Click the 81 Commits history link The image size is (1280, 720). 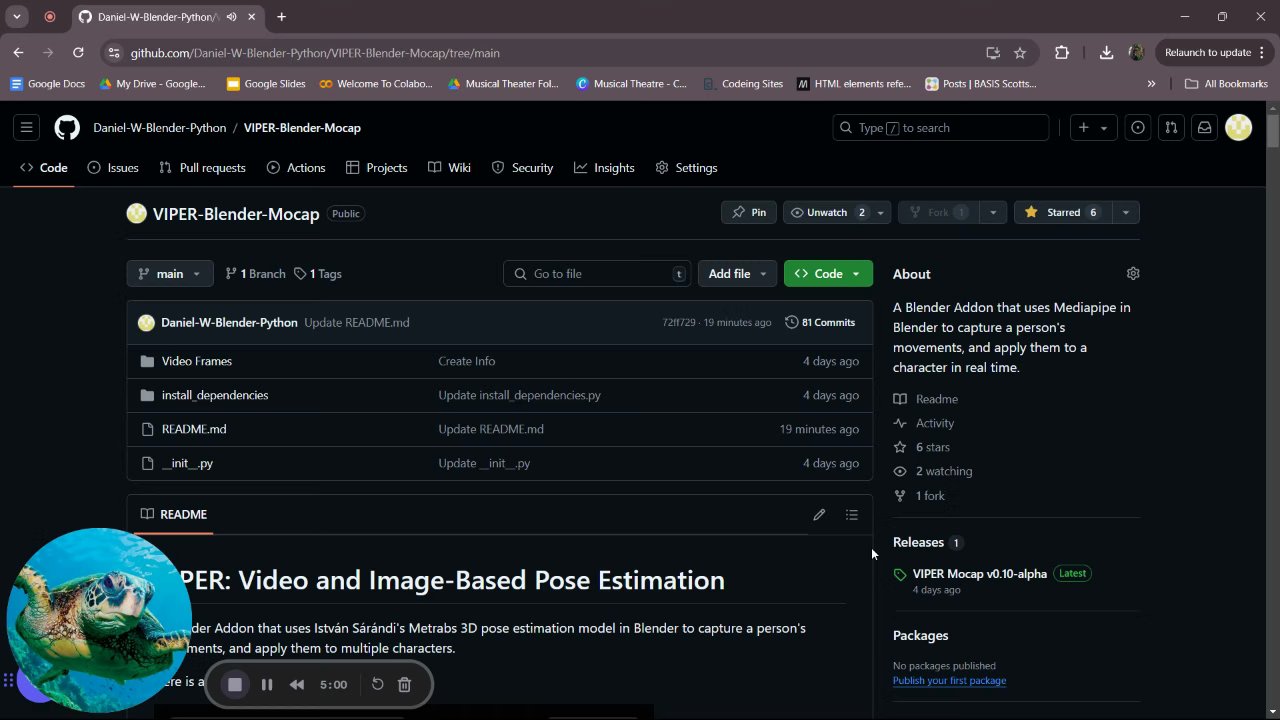pyautogui.click(x=820, y=323)
